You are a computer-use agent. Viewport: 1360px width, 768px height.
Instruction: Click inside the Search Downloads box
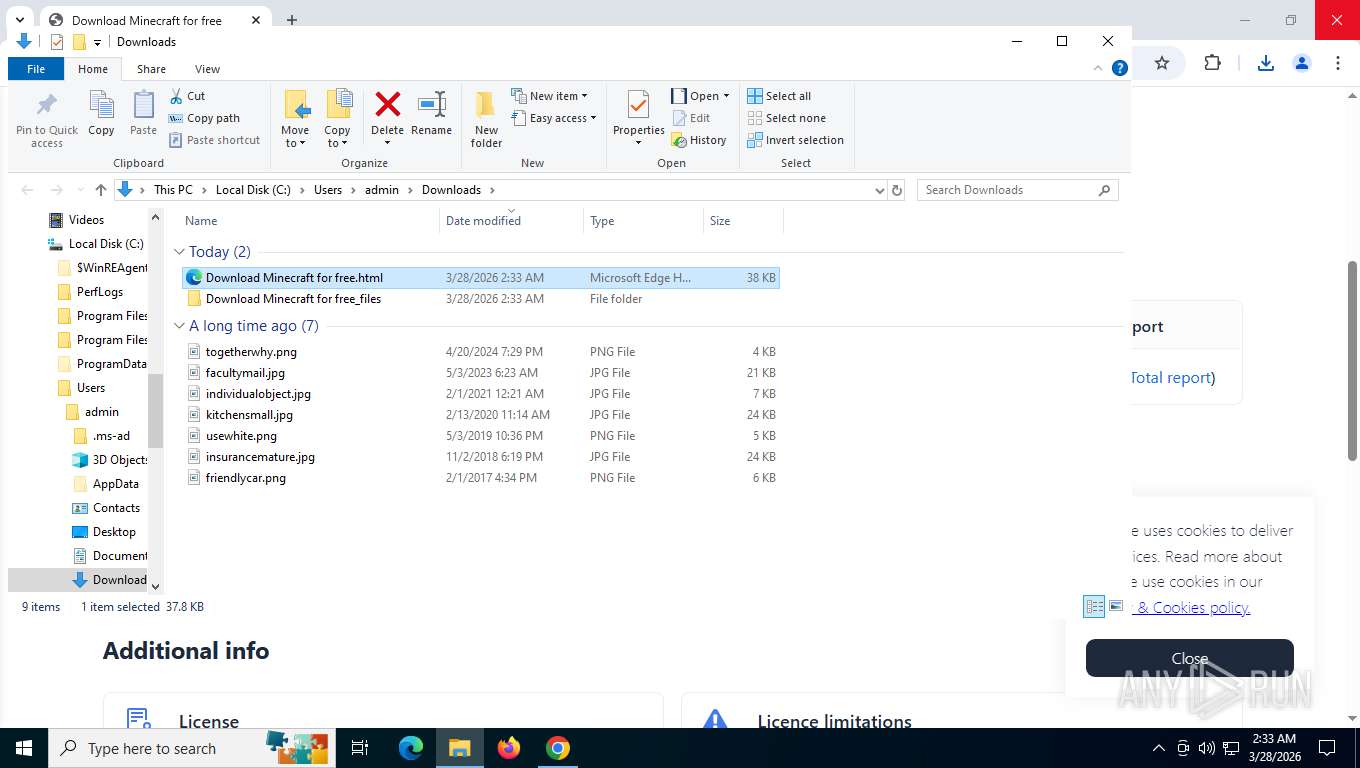pyautogui.click(x=1007, y=190)
